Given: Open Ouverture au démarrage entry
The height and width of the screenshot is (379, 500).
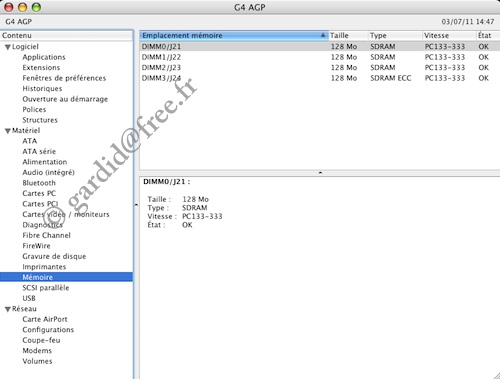Looking at the screenshot, I should pos(65,99).
